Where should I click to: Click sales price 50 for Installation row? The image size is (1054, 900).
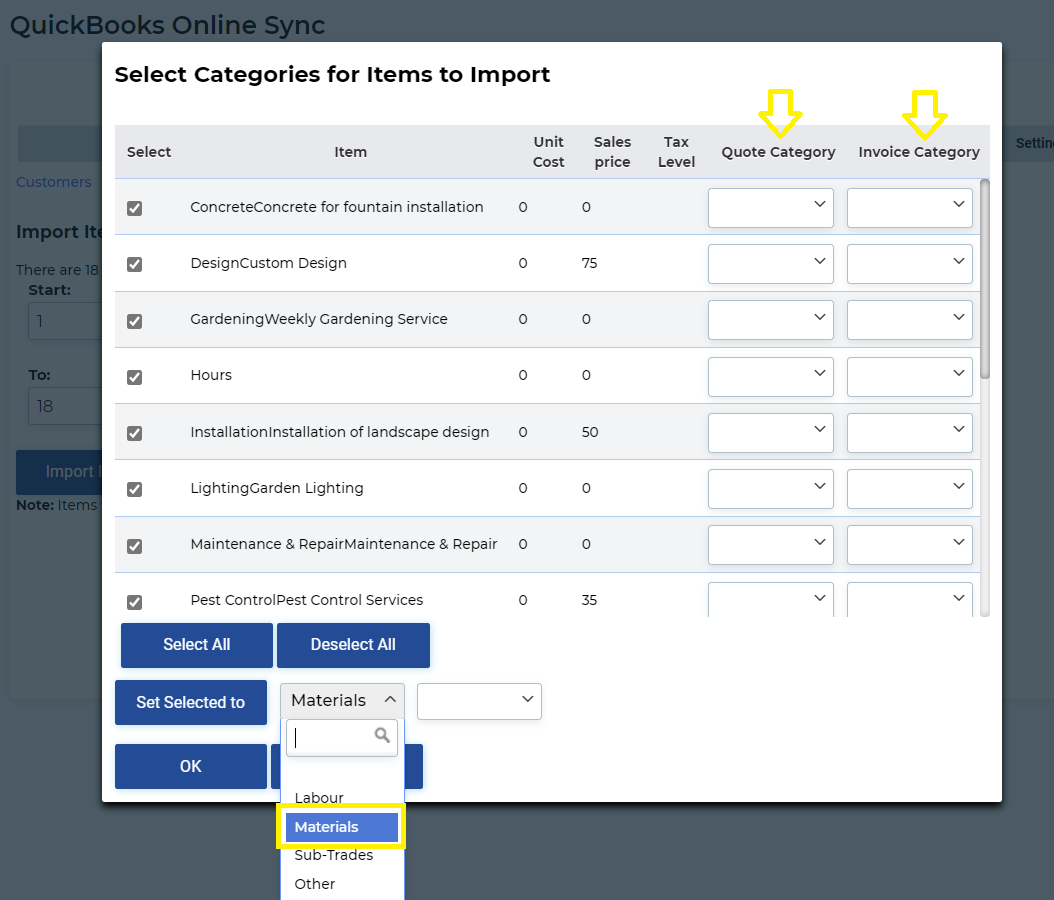click(590, 432)
